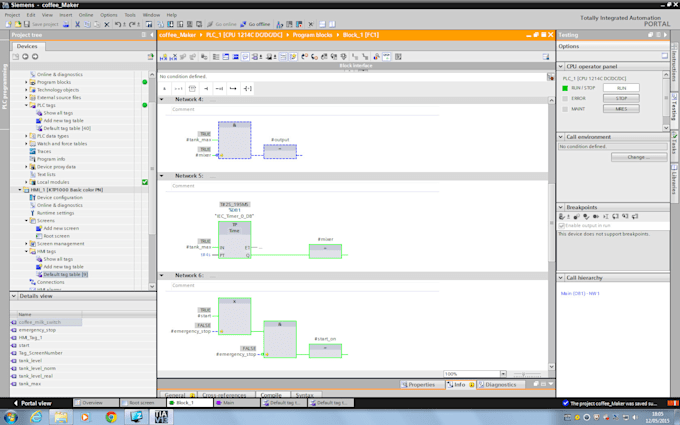Collapse the Breakpoints section
Screen dimensions: 680x425
tap(561, 207)
